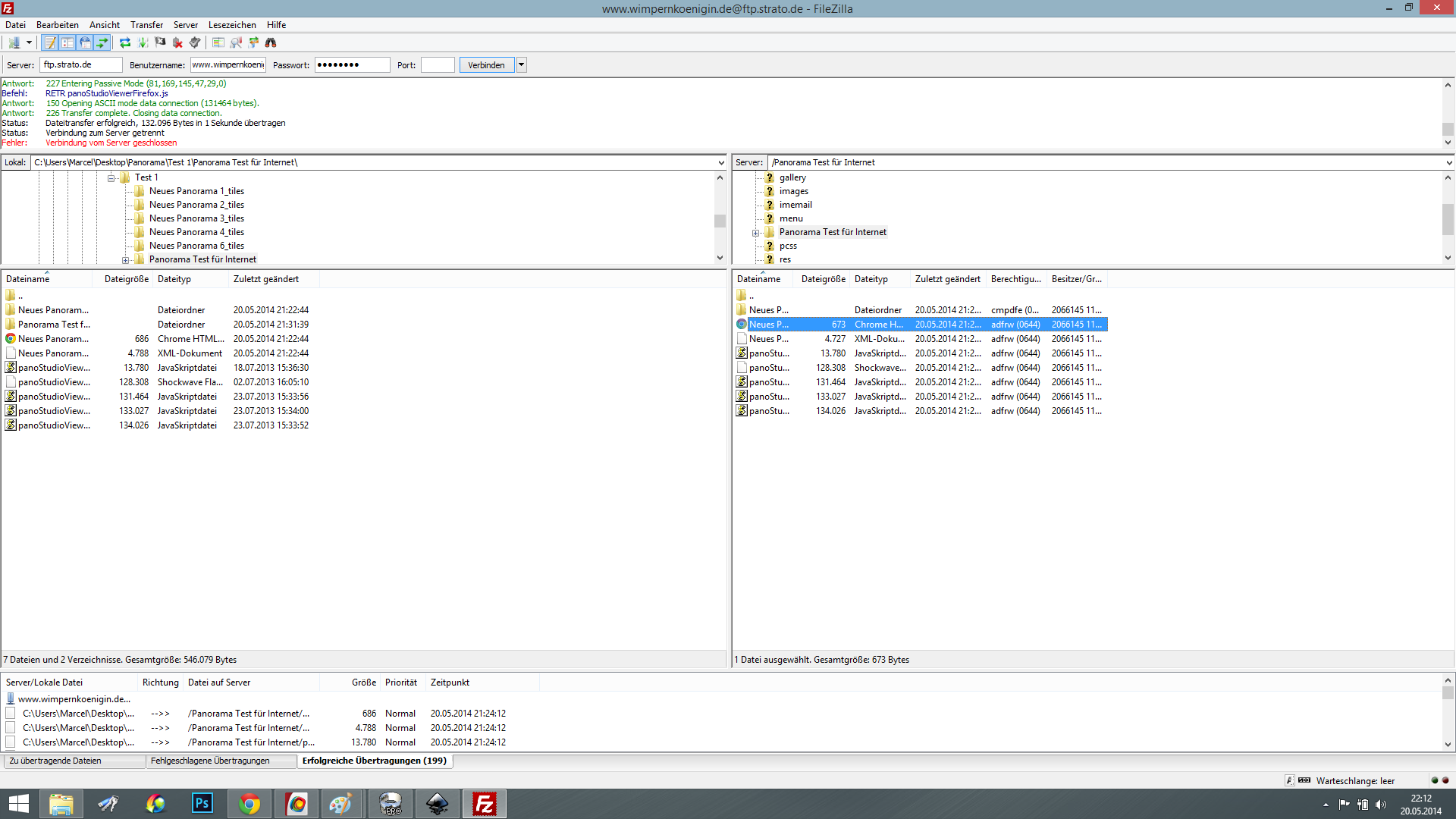The width and height of the screenshot is (1456, 819).
Task: Switch to Fehlgeschlagene Übertragungen tab
Action: (210, 761)
